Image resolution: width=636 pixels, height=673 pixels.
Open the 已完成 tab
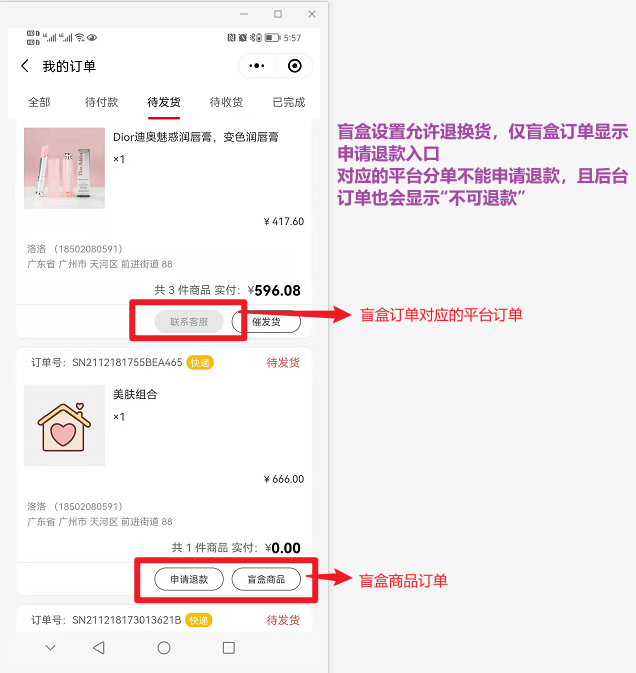[289, 102]
